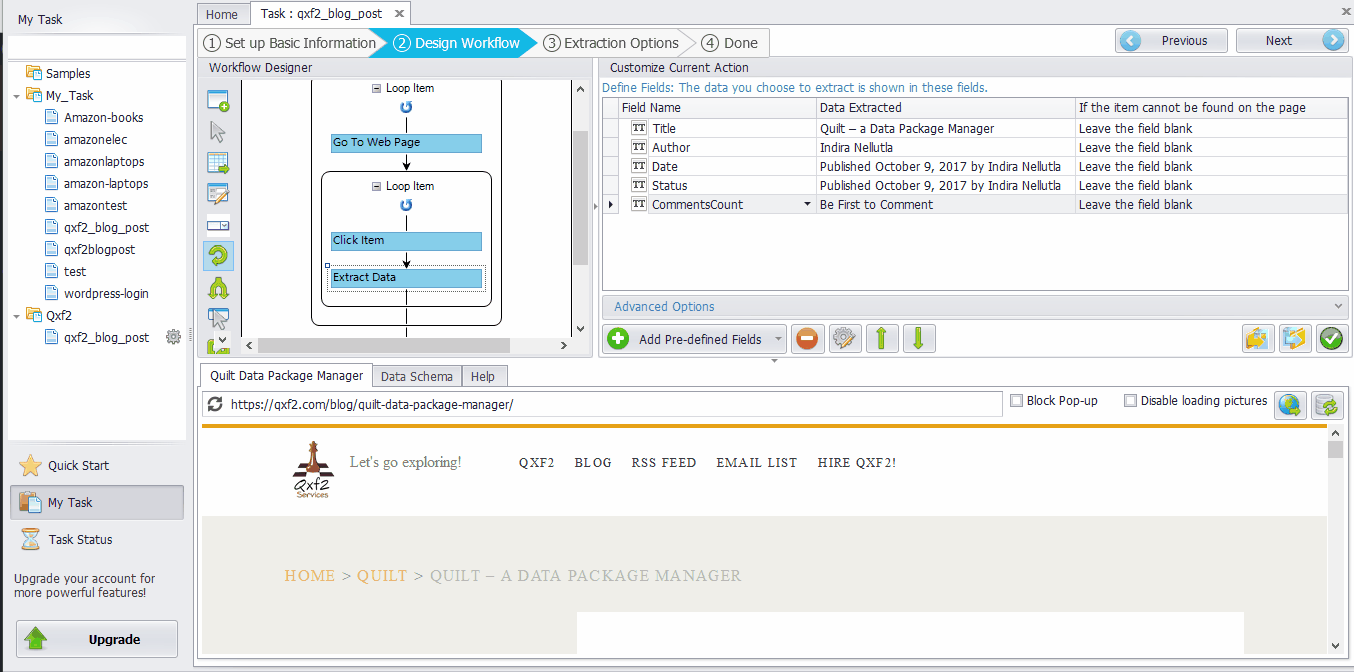Select the Data Schema tab
The image size is (1354, 672).
(x=417, y=376)
